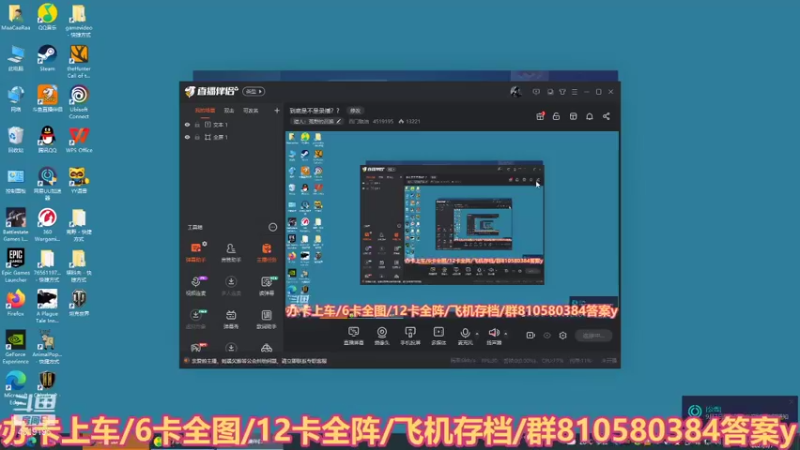
Task: Select the YY语音 desktop icon
Action: [x=79, y=180]
